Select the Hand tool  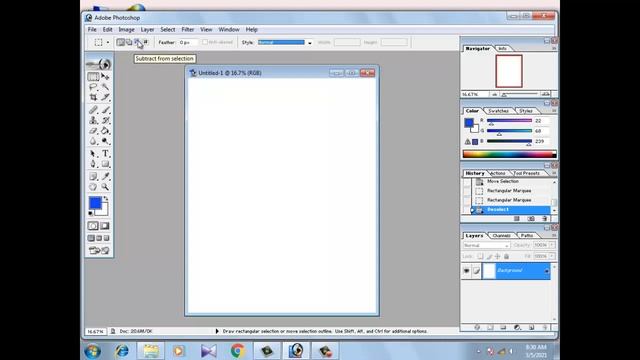click(x=93, y=187)
